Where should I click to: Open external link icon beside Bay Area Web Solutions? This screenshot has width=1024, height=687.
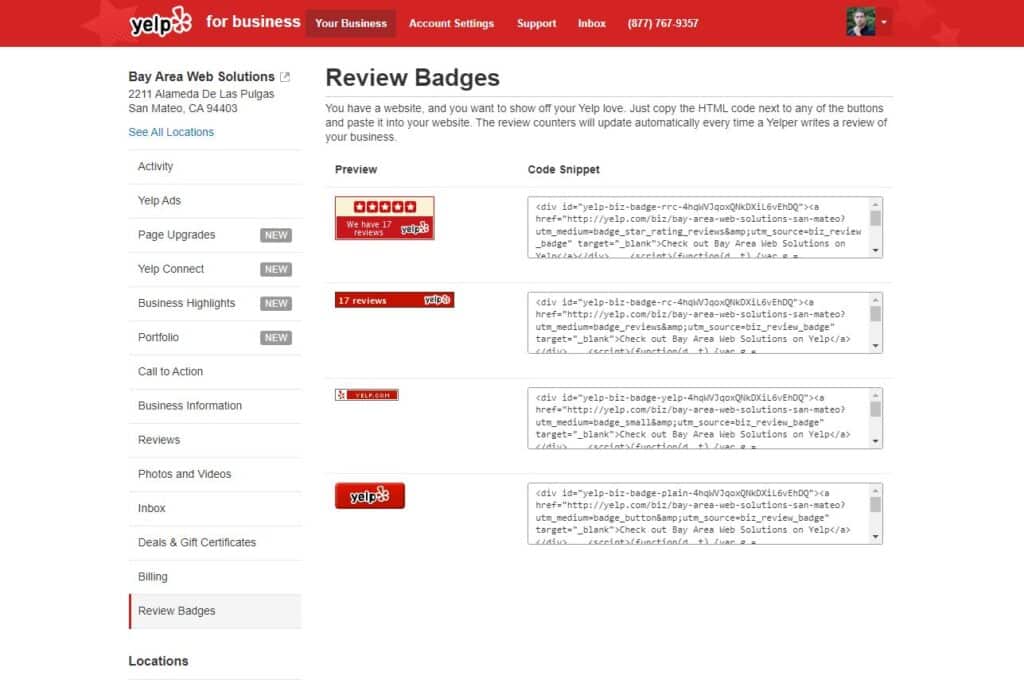click(285, 77)
